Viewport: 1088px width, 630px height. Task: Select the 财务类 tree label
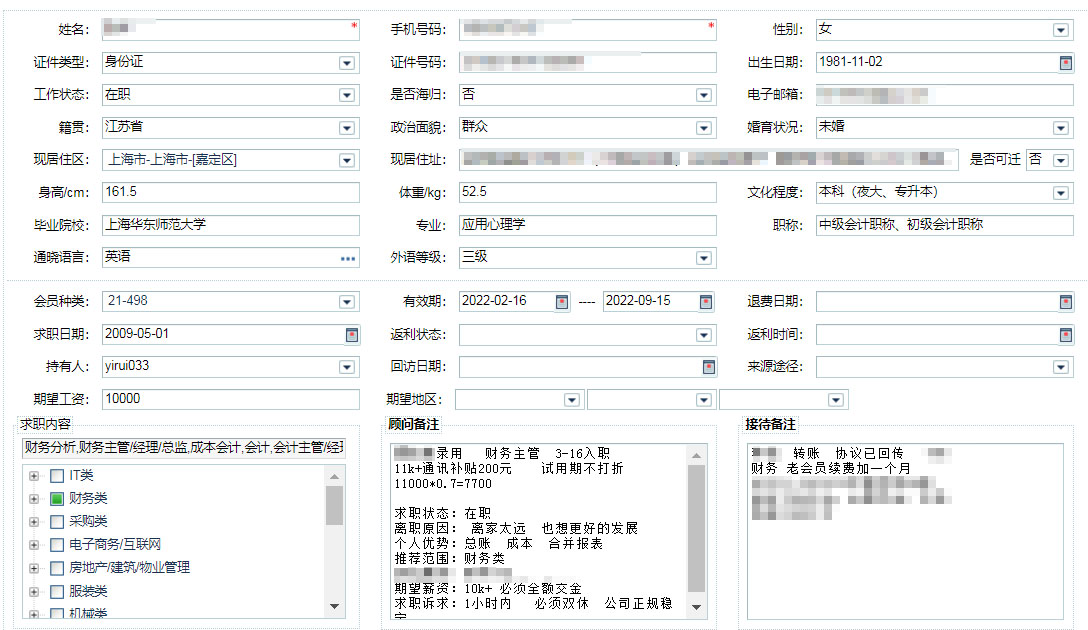point(88,499)
